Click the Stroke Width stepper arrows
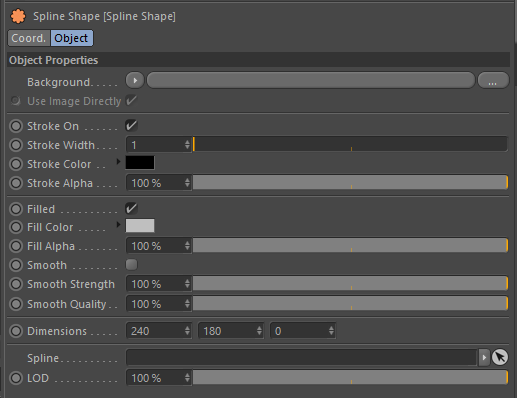 pos(187,145)
